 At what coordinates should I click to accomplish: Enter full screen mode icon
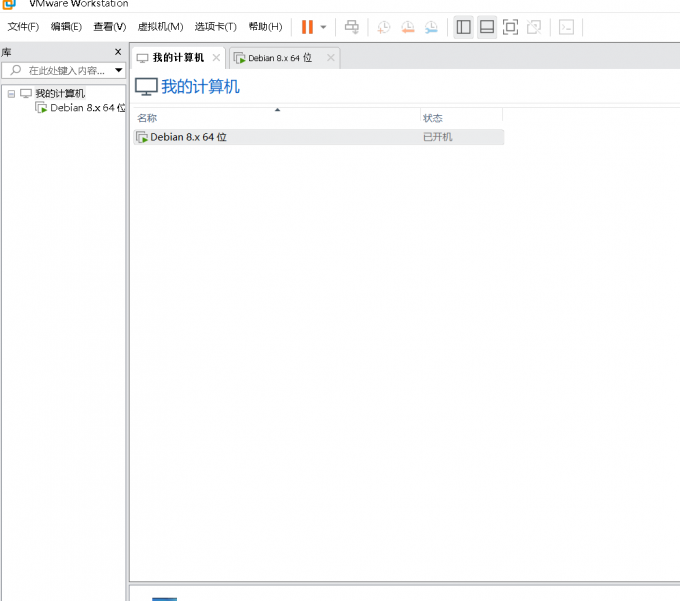click(x=510, y=27)
